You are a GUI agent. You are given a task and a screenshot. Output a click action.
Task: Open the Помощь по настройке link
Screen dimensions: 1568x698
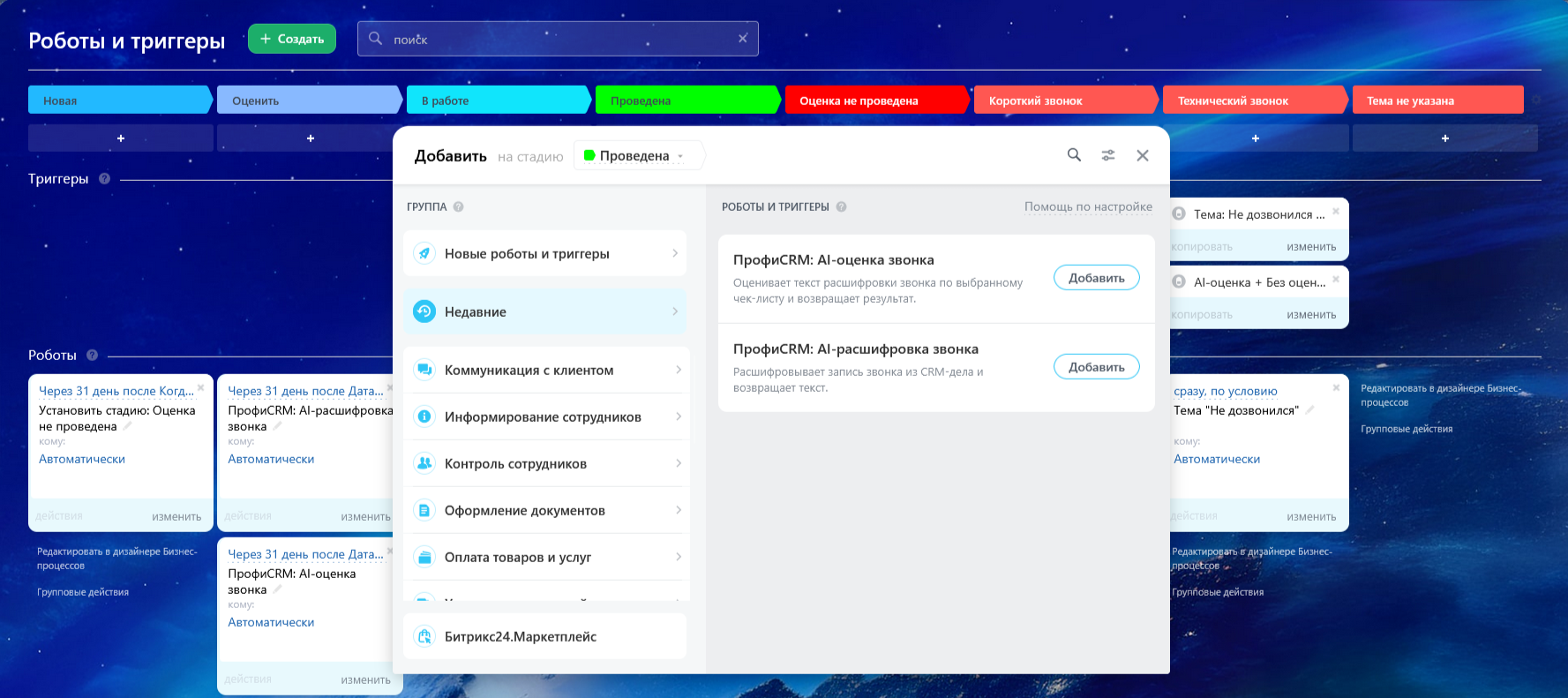pyautogui.click(x=1088, y=206)
